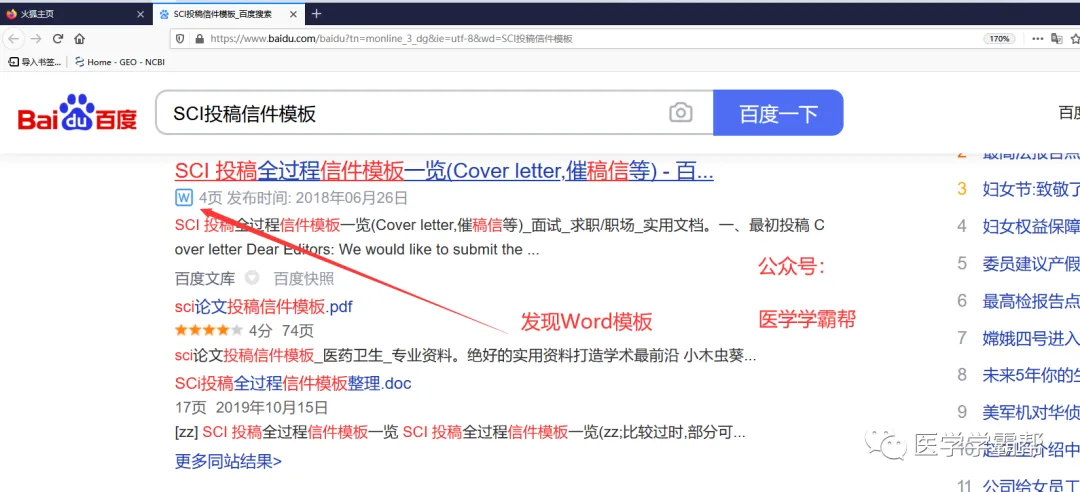Image resolution: width=1080 pixels, height=492 pixels.
Task: Click the shield icon next to 百度文库
Action: pos(253,278)
